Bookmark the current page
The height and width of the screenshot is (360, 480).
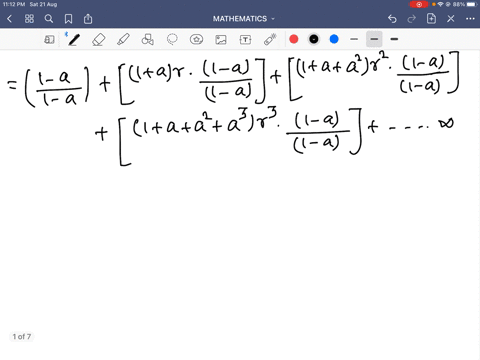[x=68, y=19]
